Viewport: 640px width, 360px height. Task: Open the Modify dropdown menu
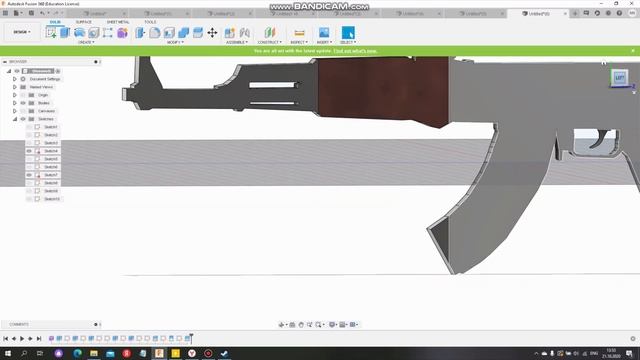[x=176, y=42]
